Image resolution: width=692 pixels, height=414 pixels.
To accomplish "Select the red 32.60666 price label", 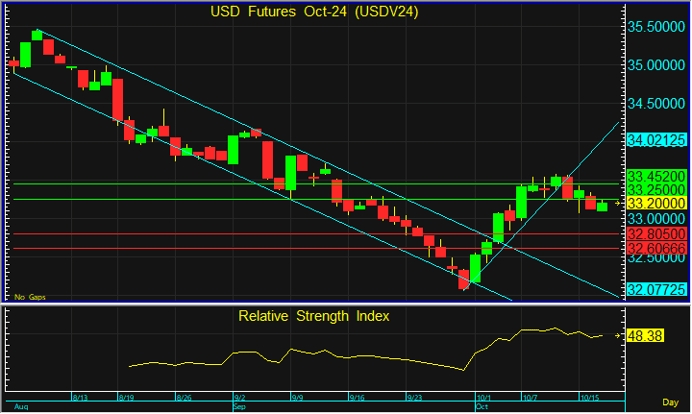I will coord(655,248).
